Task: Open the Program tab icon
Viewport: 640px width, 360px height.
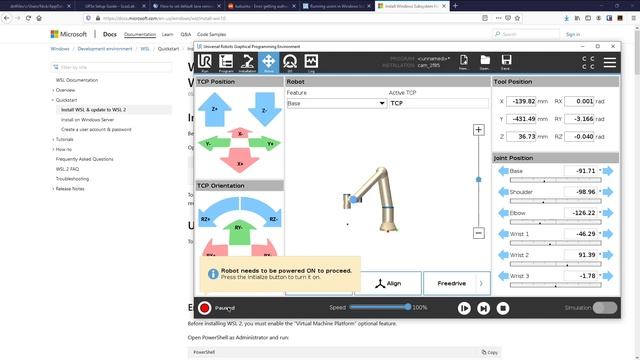Action: coord(226,63)
